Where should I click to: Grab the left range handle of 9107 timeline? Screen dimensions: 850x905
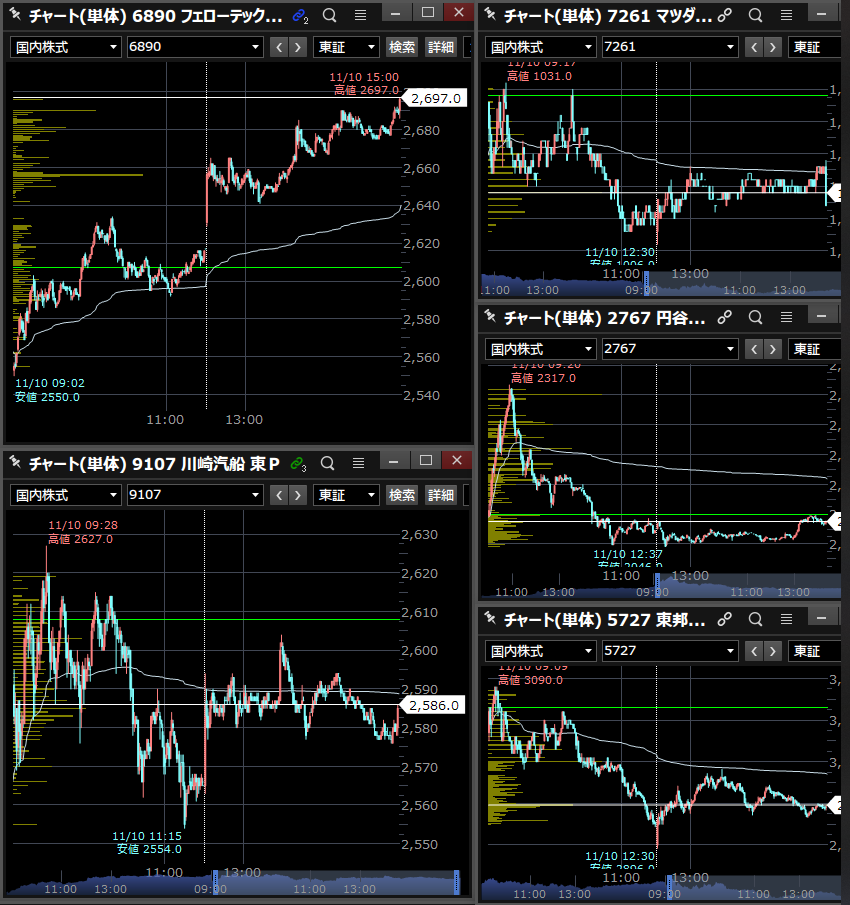pos(215,882)
